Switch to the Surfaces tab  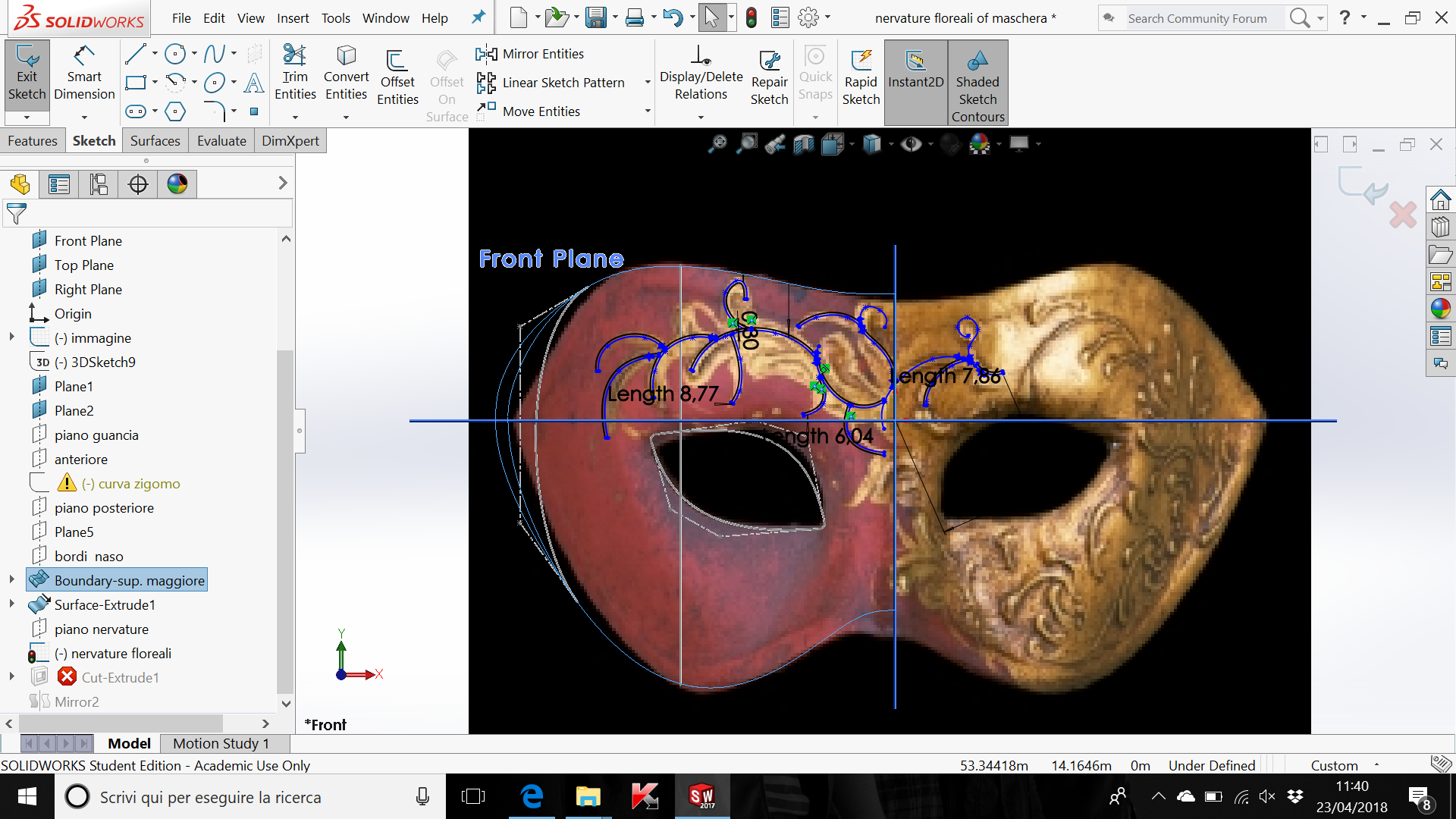[x=155, y=140]
